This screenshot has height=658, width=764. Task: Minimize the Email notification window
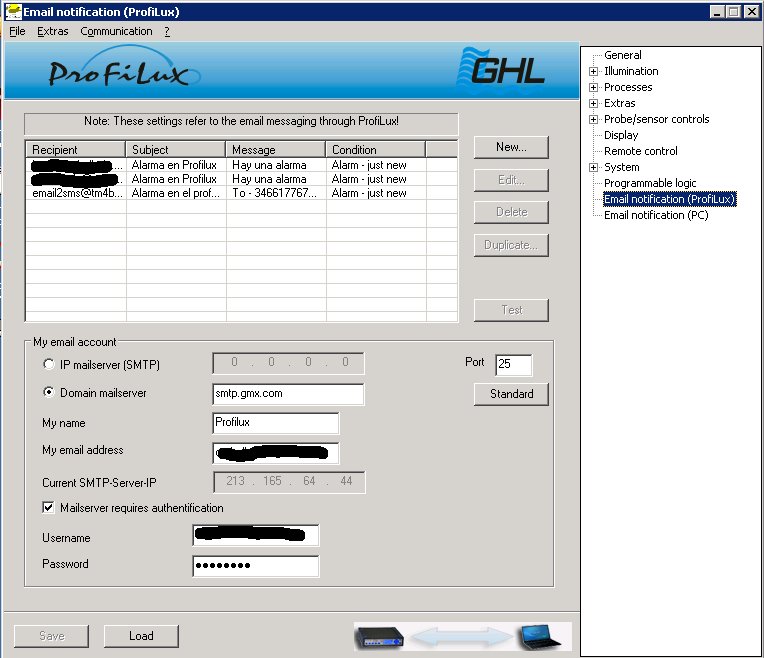(716, 12)
